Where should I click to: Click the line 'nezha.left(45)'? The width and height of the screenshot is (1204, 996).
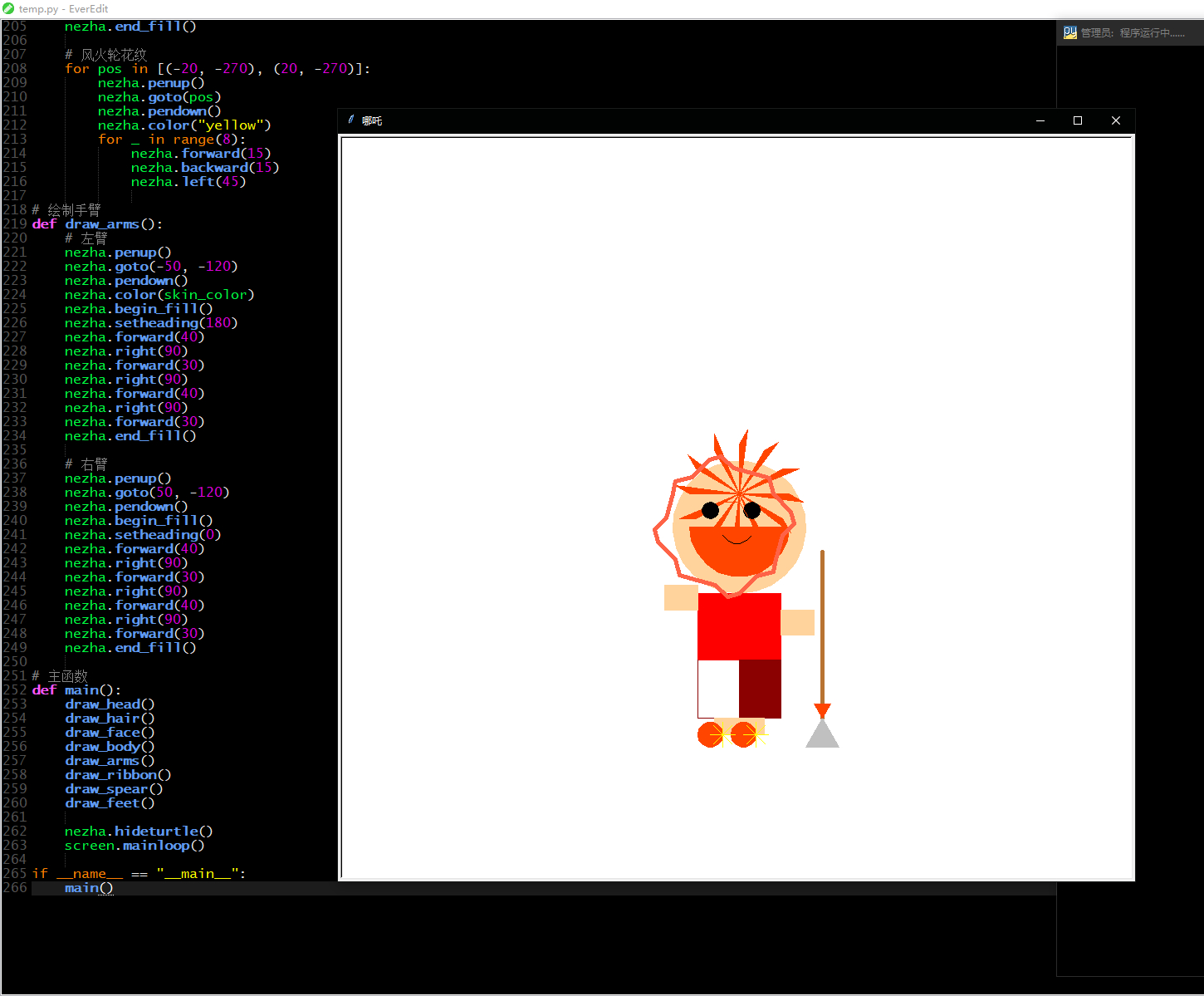click(x=188, y=182)
